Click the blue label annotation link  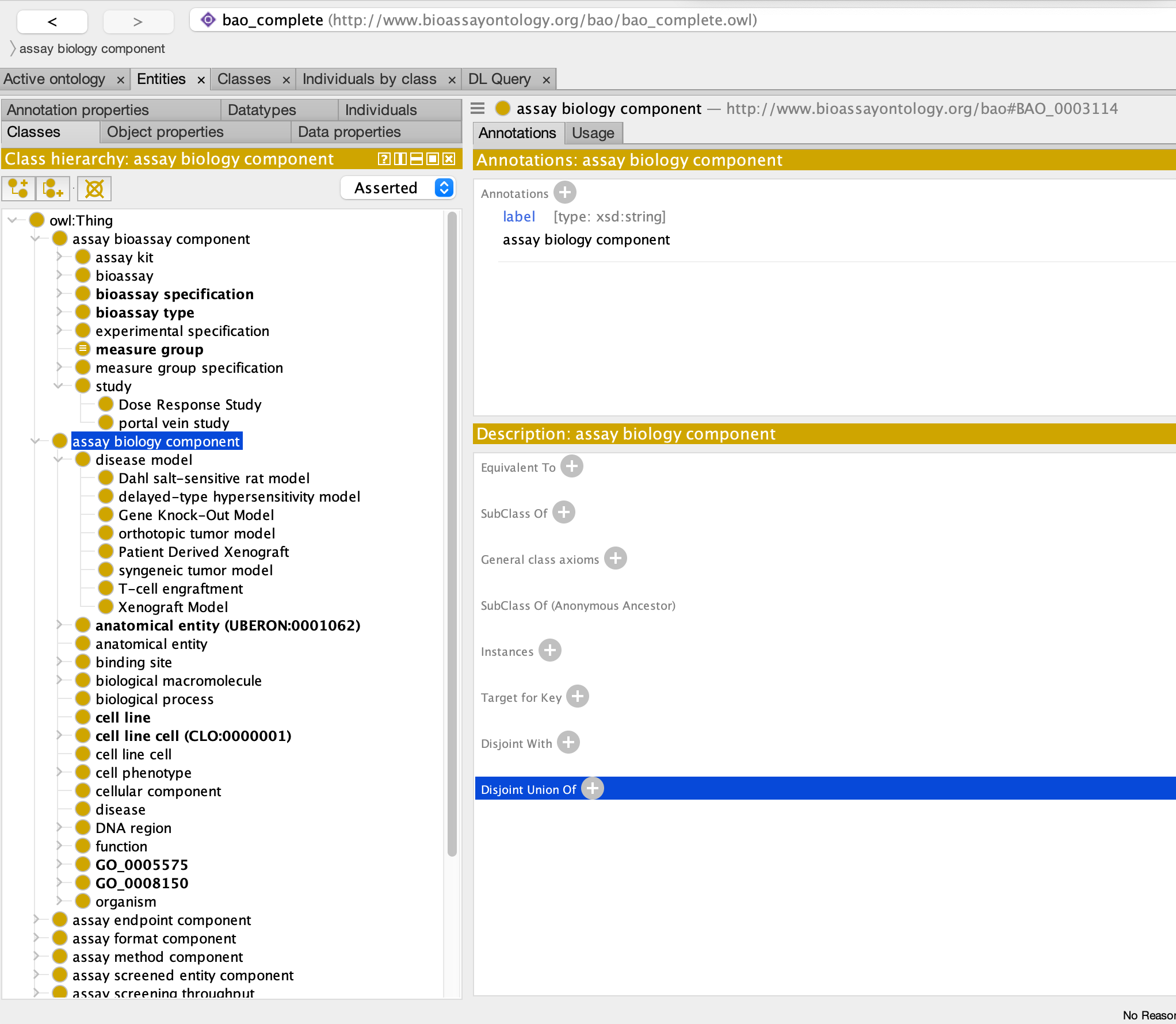coord(519,216)
